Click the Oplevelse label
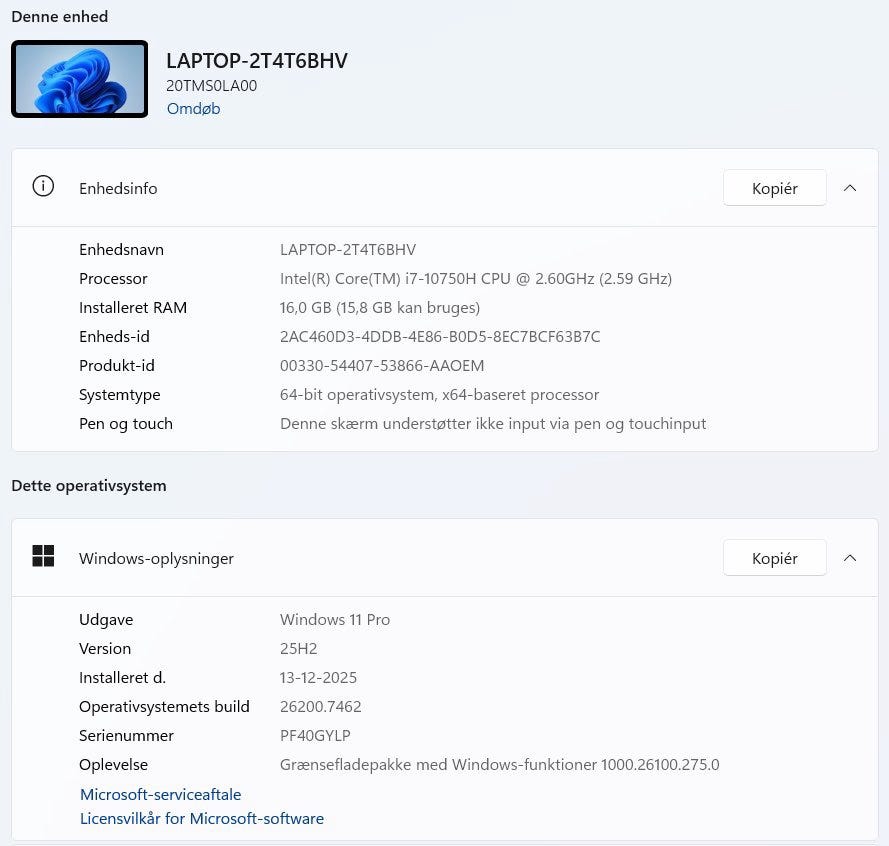This screenshot has height=846, width=889. [x=113, y=764]
